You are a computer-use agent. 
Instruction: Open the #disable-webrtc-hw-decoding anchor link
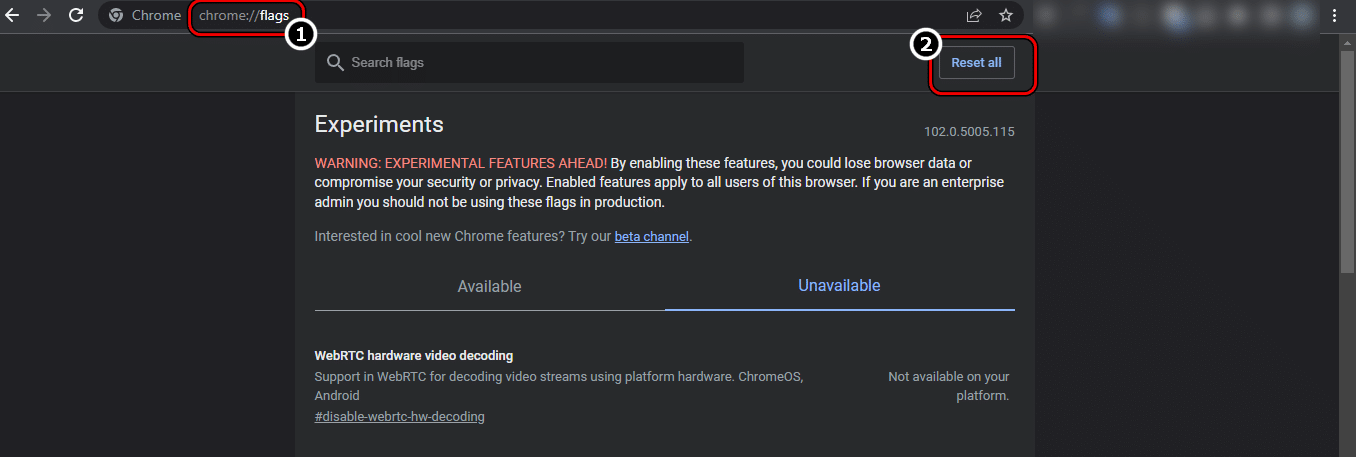[399, 416]
